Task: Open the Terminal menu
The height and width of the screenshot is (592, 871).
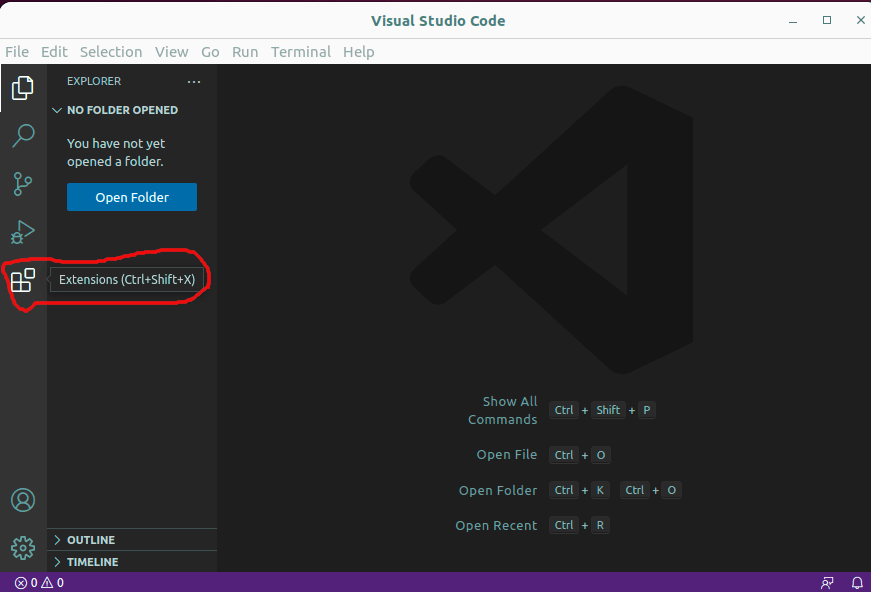Action: [301, 51]
